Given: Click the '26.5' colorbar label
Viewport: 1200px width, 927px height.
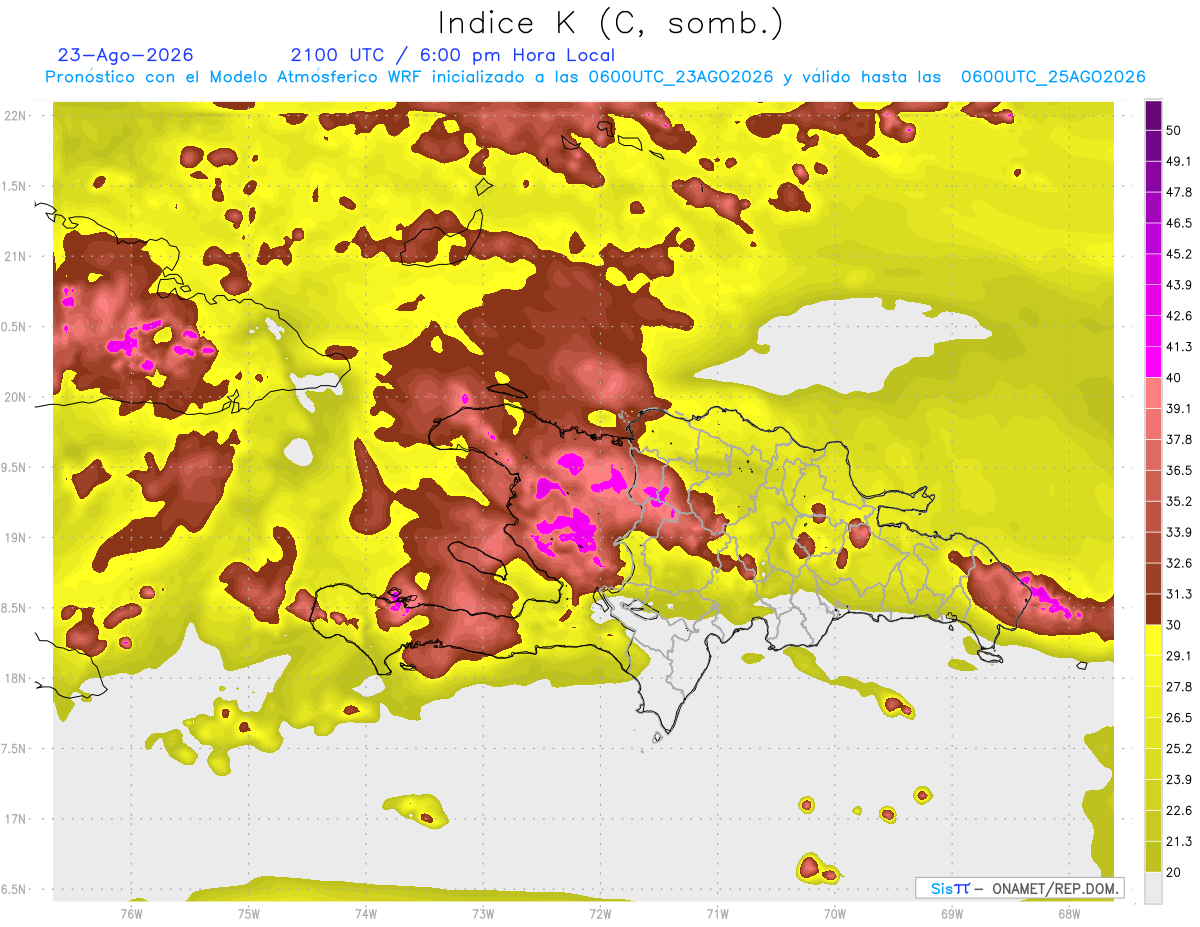Looking at the screenshot, I should [x=1179, y=718].
